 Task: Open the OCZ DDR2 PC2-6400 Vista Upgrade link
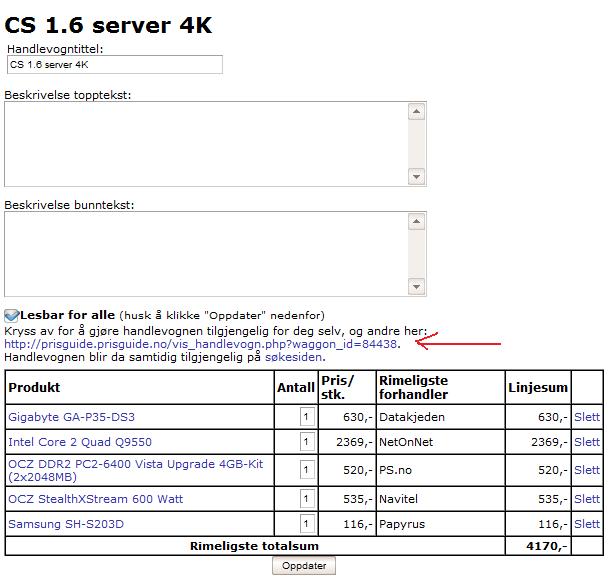pos(136,470)
